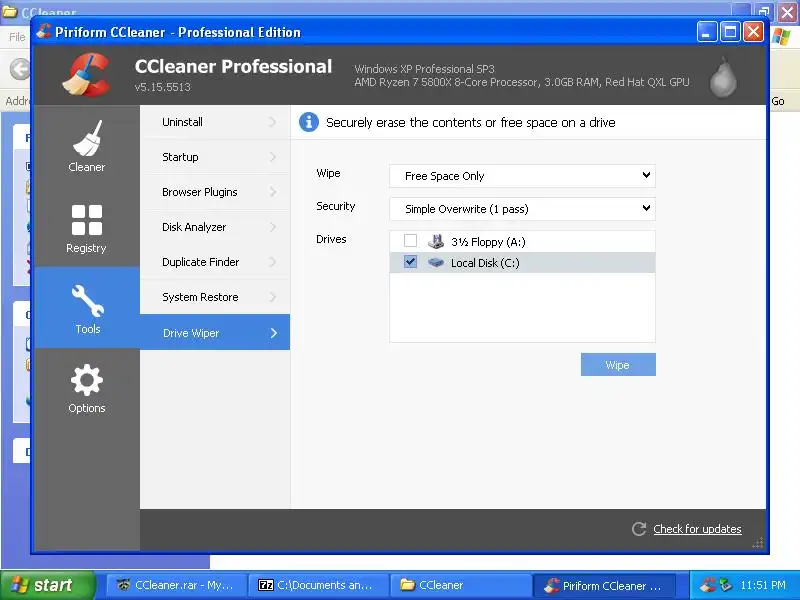
Task: Click CCleaner icon in window title bar
Action: click(44, 32)
